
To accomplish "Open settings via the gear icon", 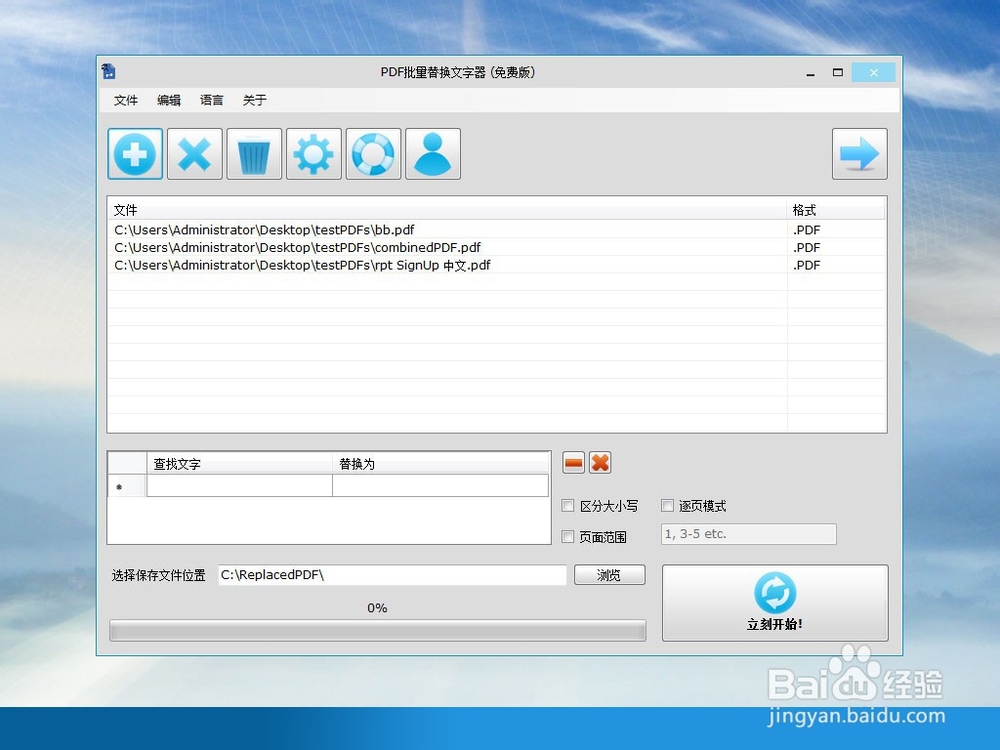I will click(313, 153).
